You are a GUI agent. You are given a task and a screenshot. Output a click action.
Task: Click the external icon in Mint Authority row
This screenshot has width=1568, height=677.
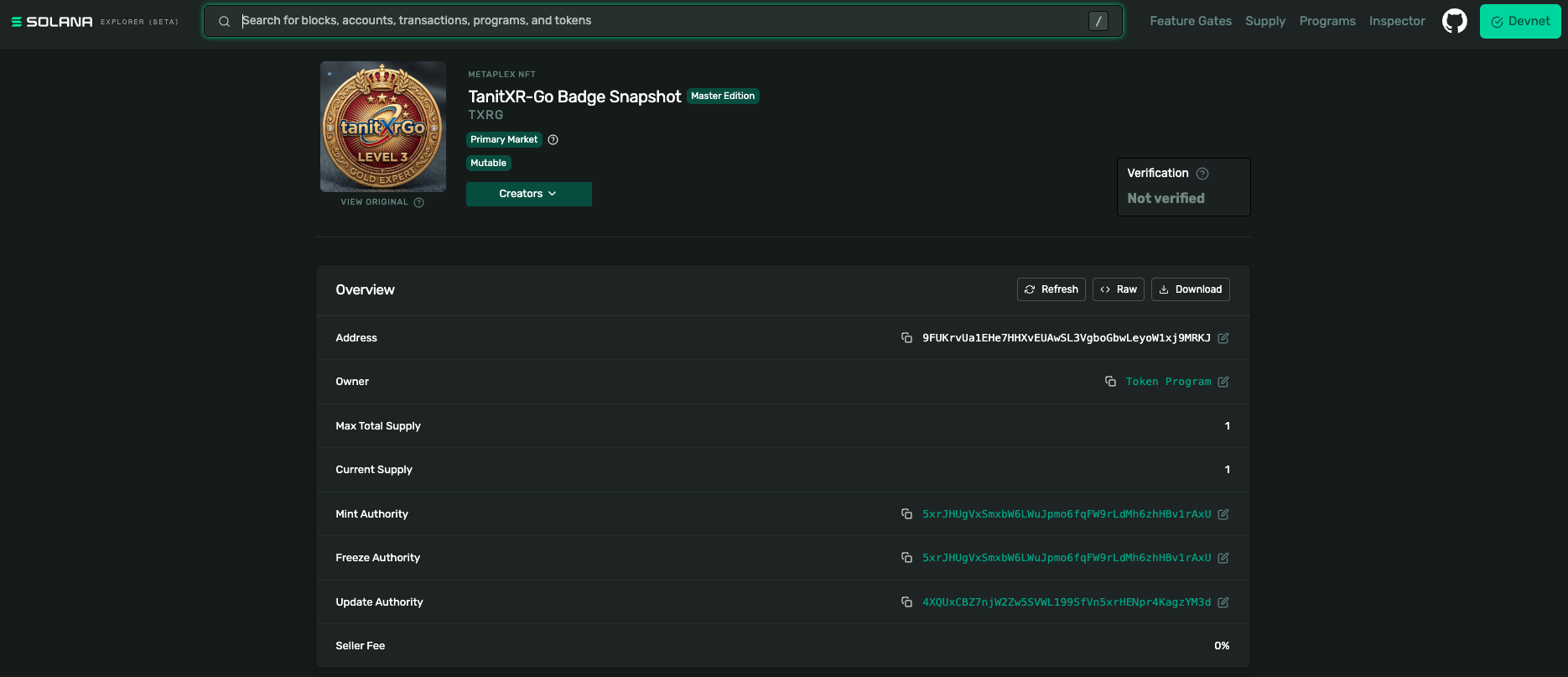[x=1223, y=514]
